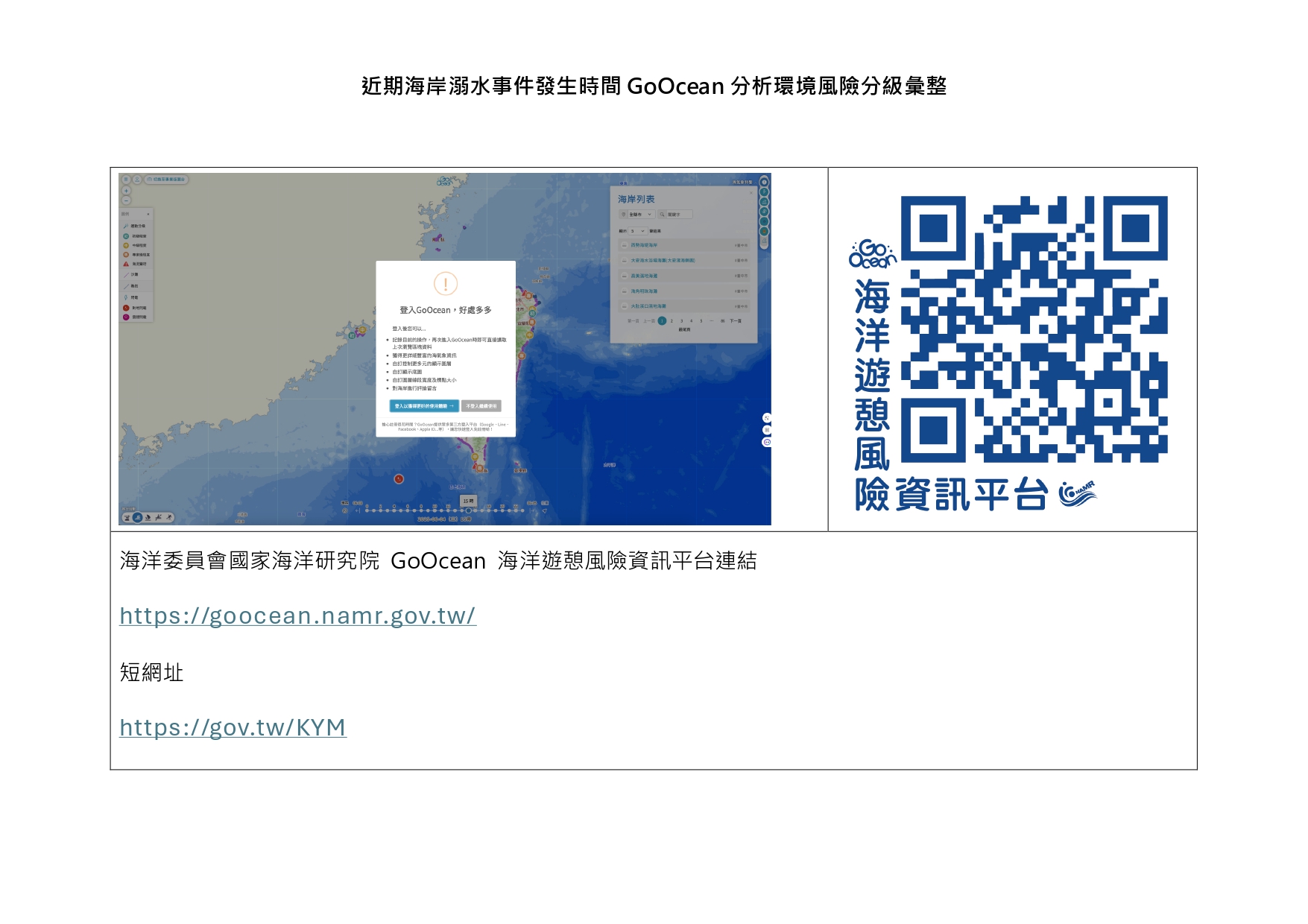Go to page 2 of the coast list

pos(672,321)
